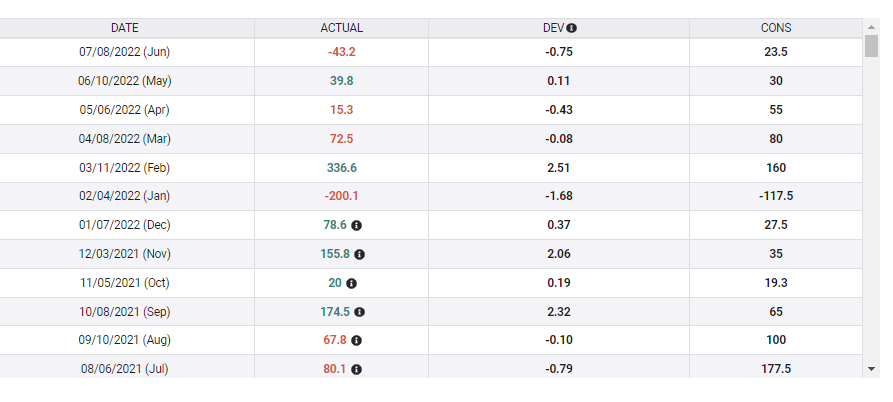893x402 pixels.
Task: Click info icon beside 67.8 actual value
Action: click(x=356, y=341)
